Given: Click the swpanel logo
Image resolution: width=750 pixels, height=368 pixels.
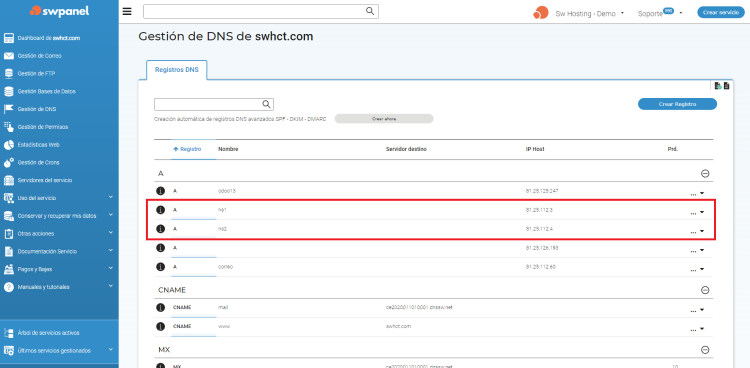Looking at the screenshot, I should click(x=59, y=11).
